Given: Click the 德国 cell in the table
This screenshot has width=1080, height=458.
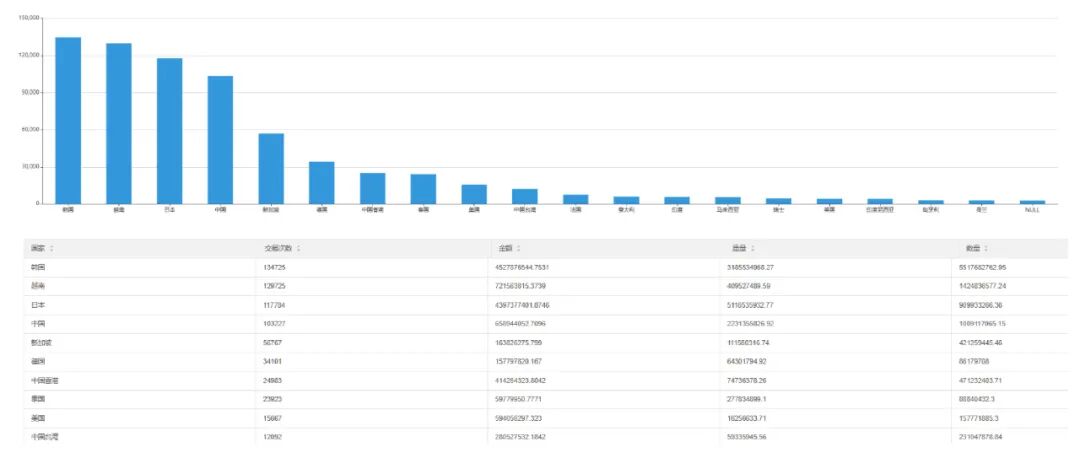Looking at the screenshot, I should [x=39, y=361].
